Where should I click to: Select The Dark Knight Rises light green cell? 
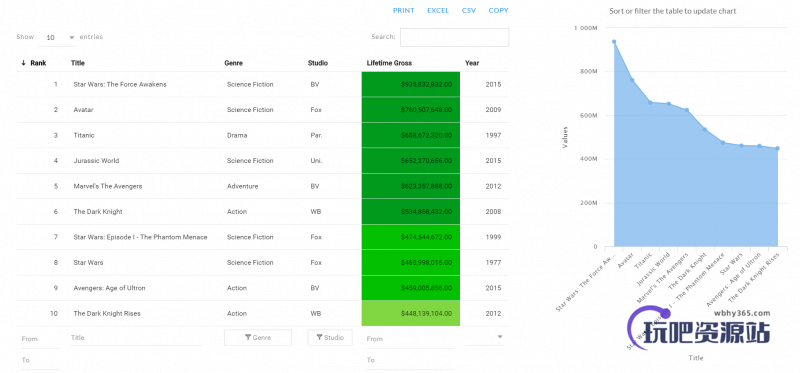point(411,313)
